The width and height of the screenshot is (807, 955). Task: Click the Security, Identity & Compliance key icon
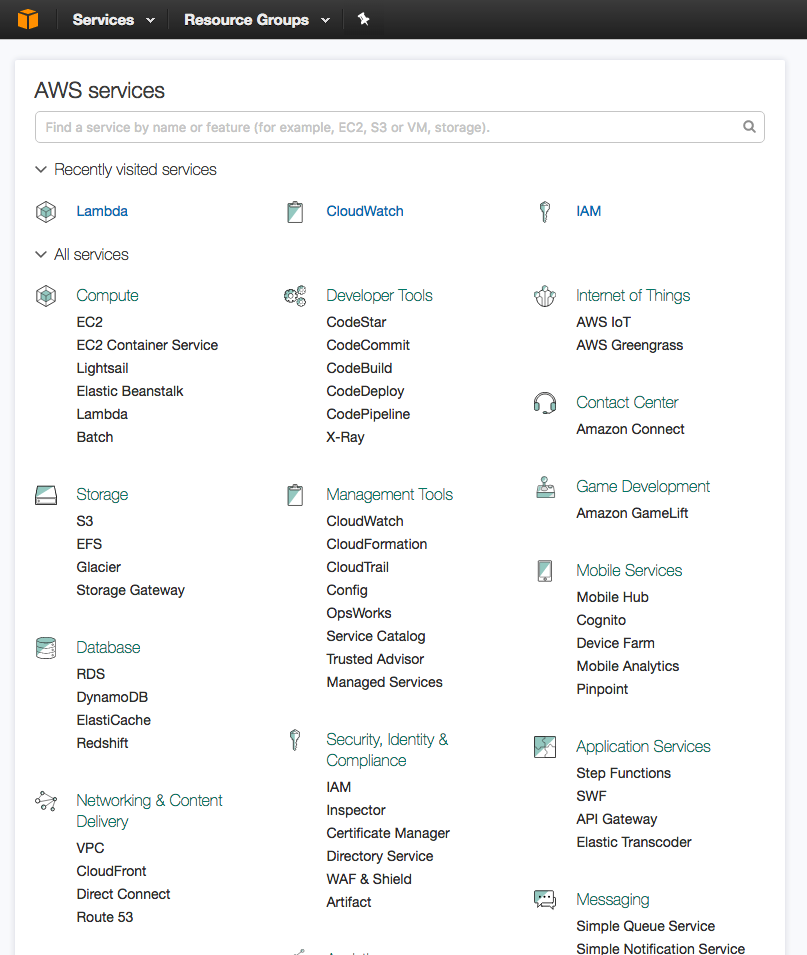[x=295, y=739]
